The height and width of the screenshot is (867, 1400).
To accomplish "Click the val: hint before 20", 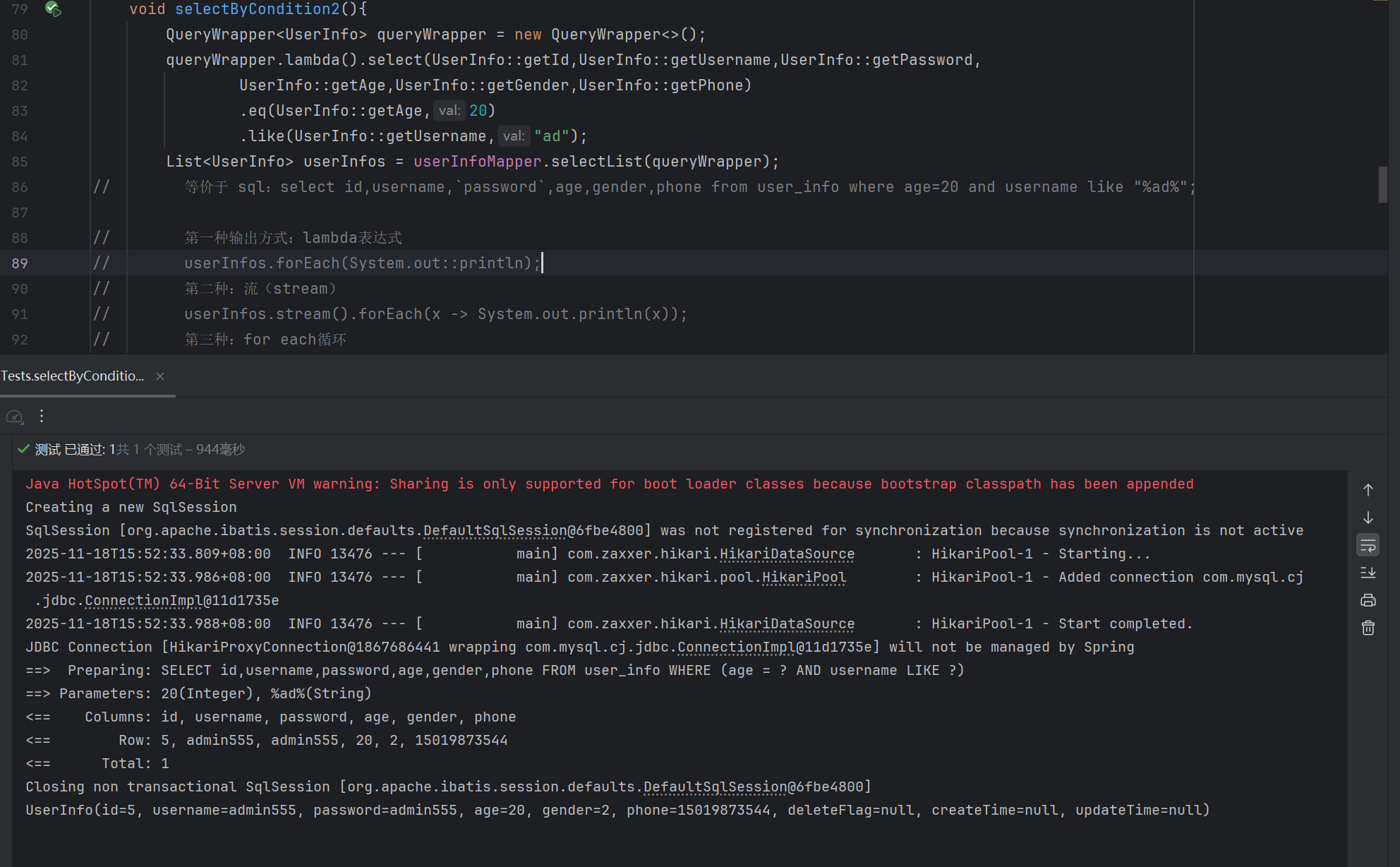I will [449, 111].
